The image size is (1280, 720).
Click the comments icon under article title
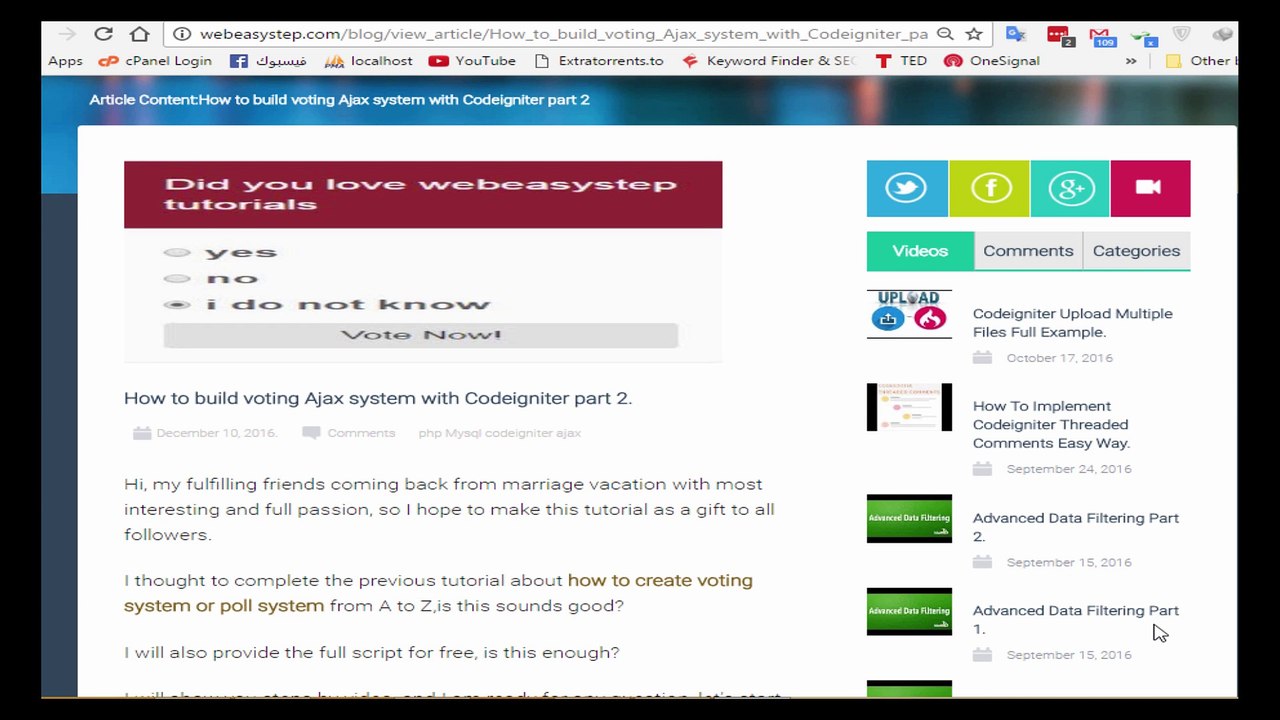(312, 433)
